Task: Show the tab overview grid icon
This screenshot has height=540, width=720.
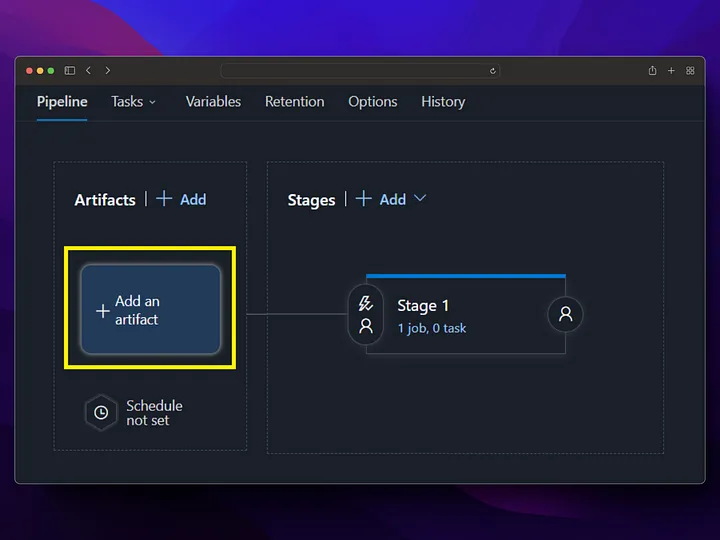Action: click(x=690, y=70)
